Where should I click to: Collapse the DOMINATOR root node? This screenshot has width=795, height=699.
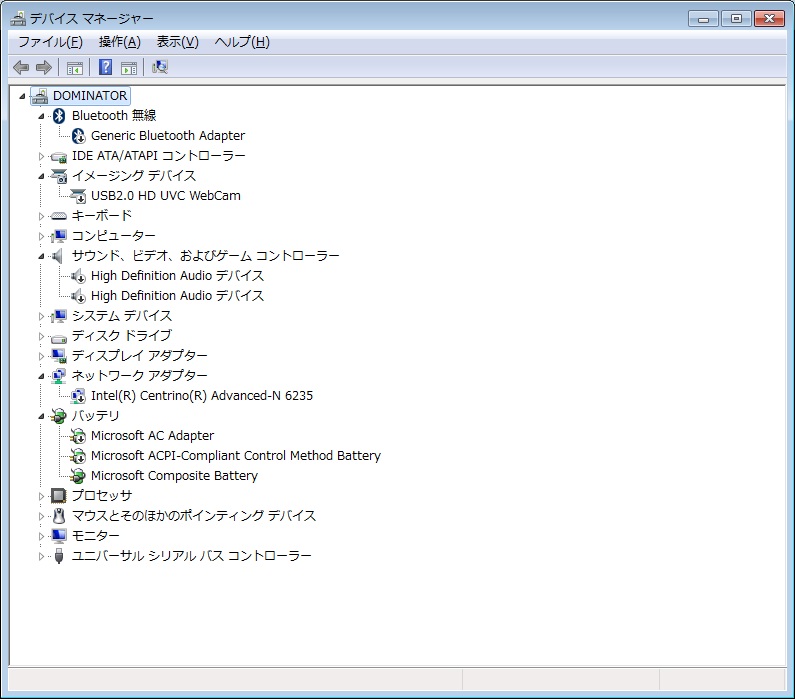[x=22, y=96]
